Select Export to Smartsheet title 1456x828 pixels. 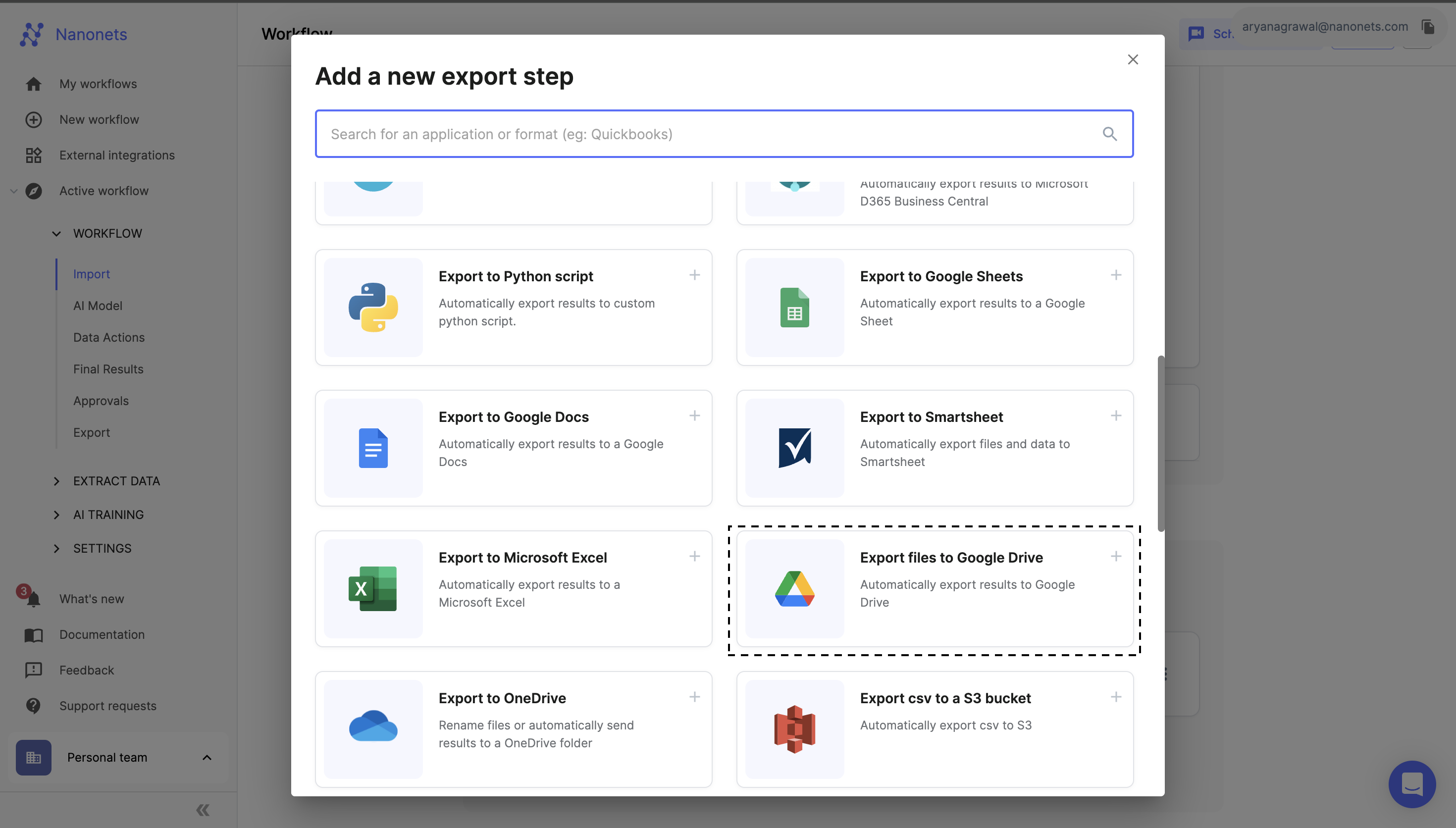pos(931,417)
